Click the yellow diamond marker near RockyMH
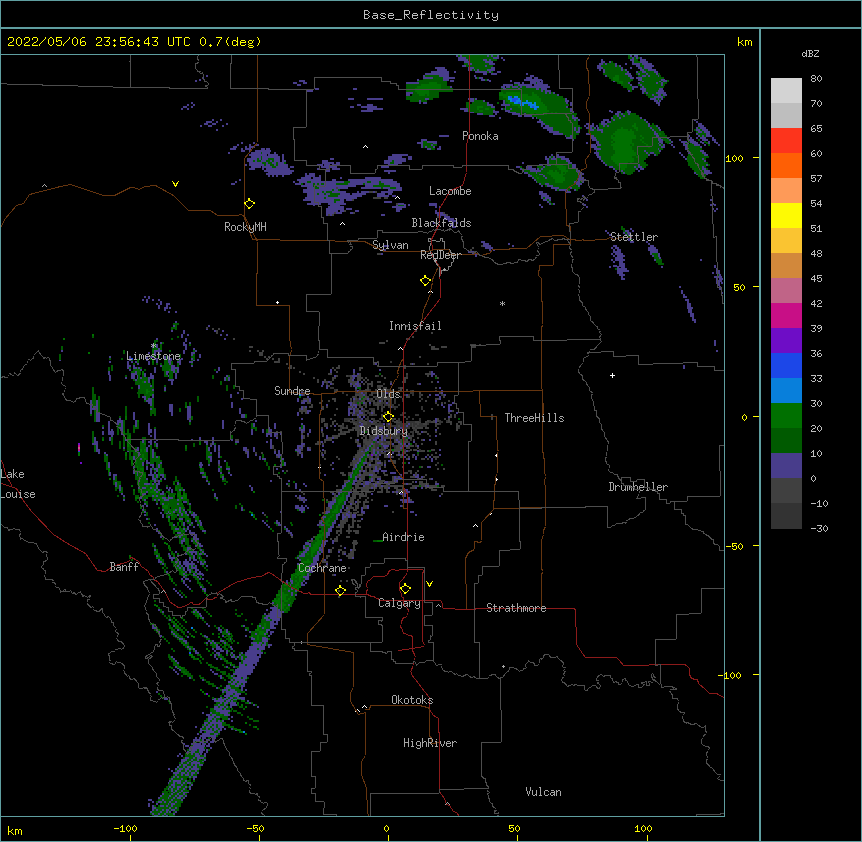 point(250,204)
